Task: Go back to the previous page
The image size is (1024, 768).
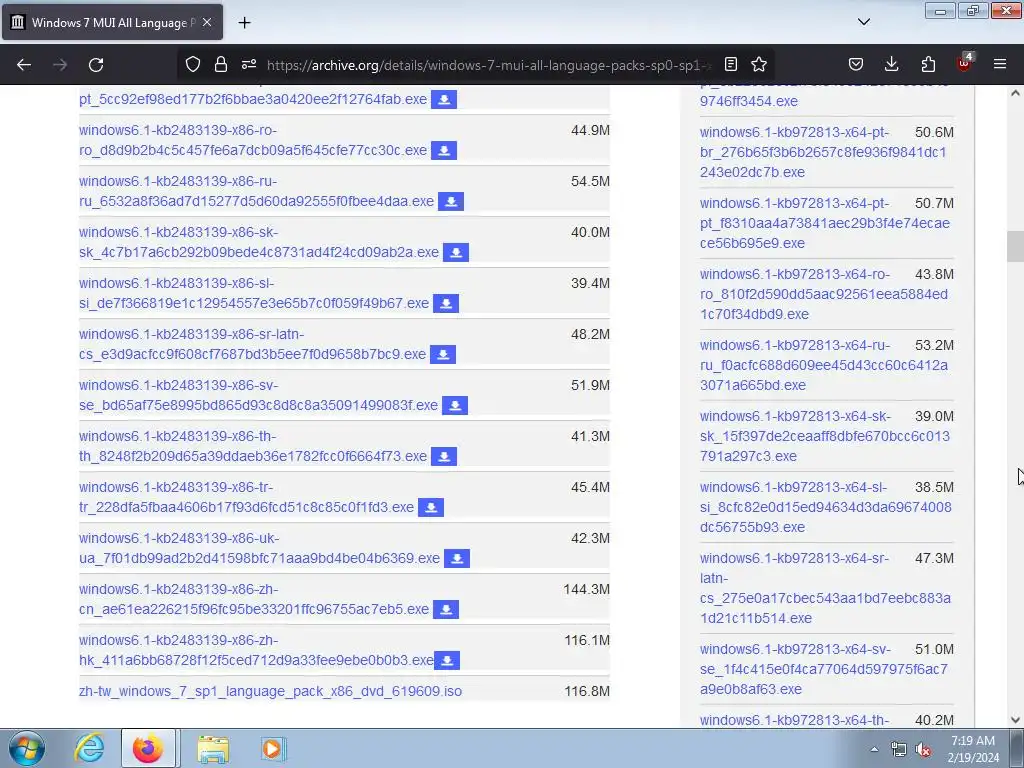Action: pos(24,65)
